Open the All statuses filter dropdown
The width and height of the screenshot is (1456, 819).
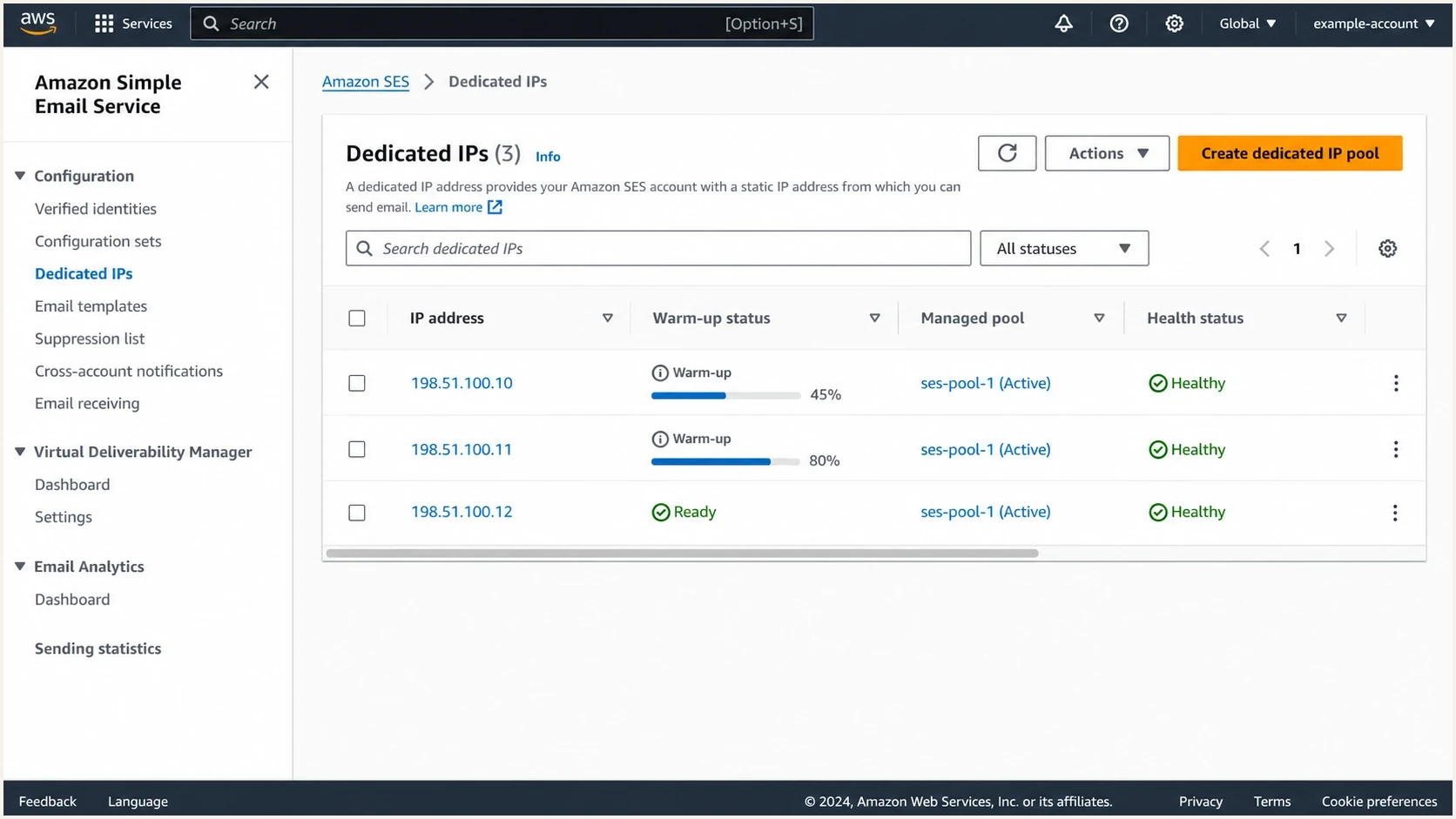(1064, 249)
